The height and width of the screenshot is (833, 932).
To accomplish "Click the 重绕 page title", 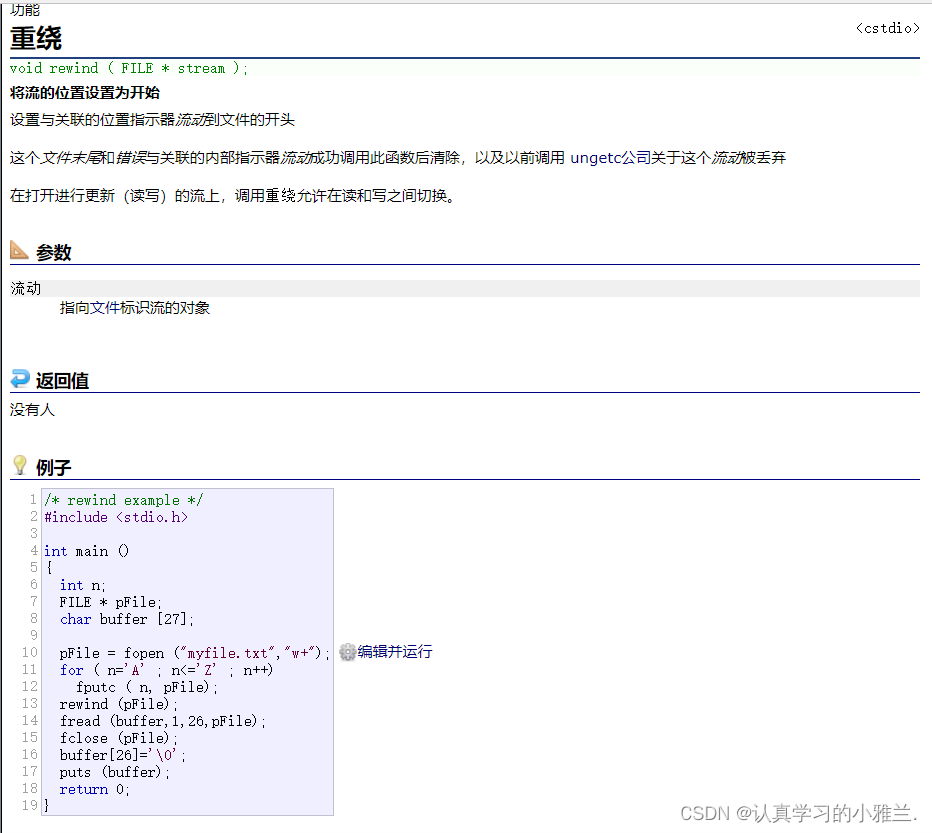I will (36, 38).
